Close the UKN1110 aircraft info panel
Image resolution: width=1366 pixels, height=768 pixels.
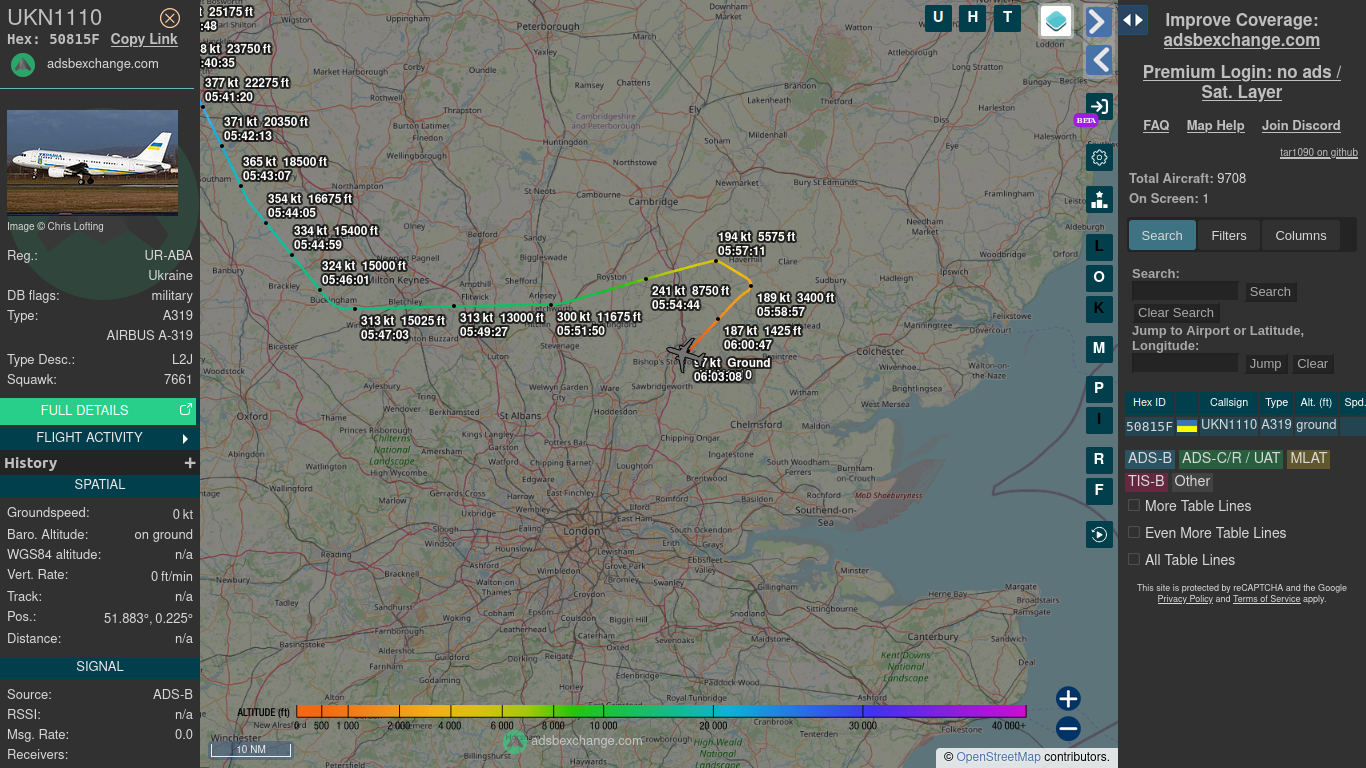(170, 18)
